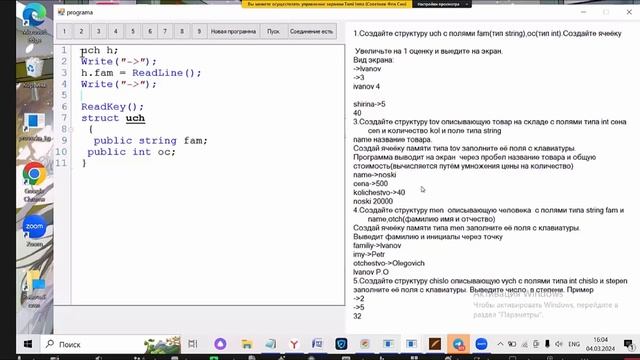Click the numbered button 6
This screenshot has height=360, width=640.
150,31
